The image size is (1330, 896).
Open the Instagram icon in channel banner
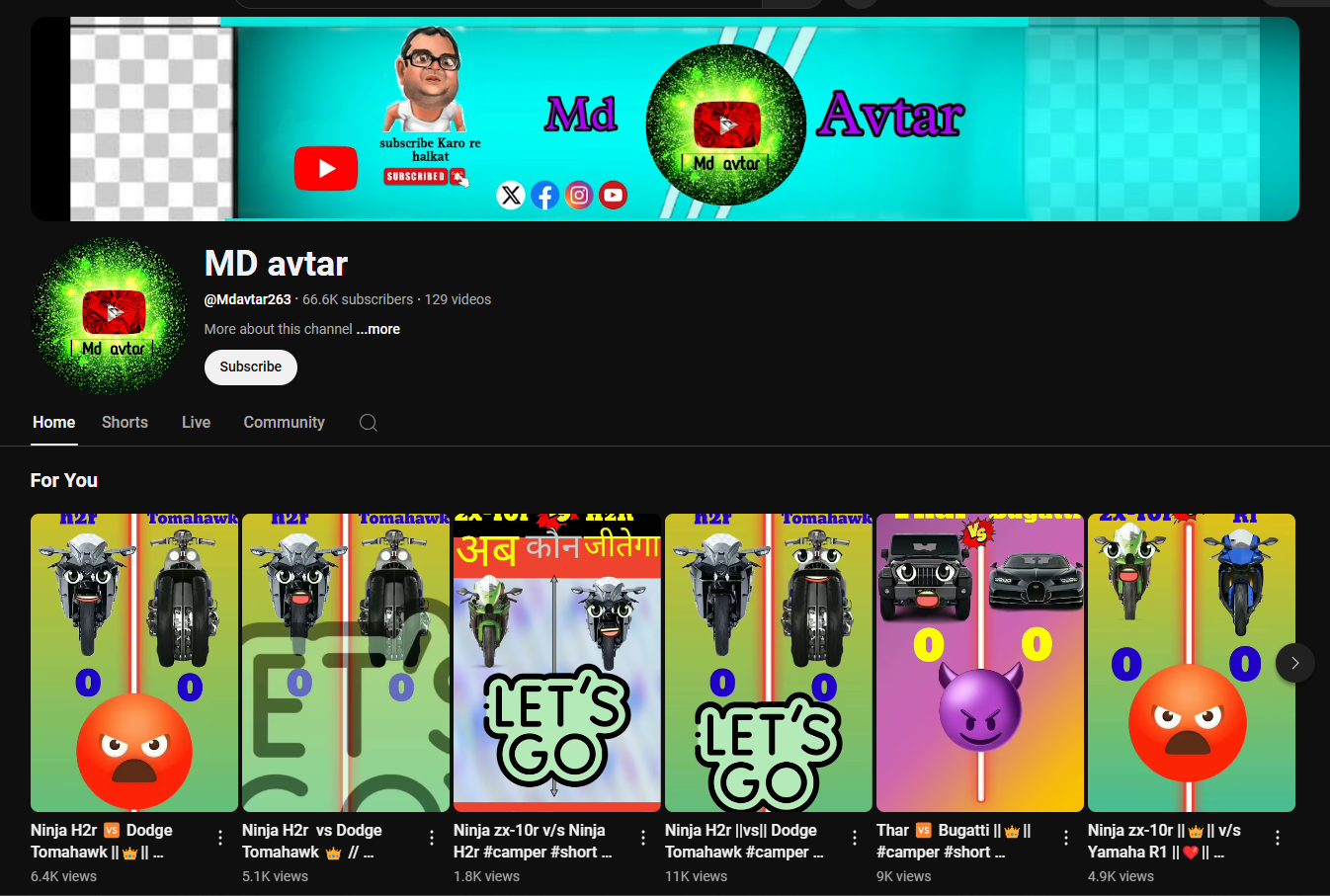(579, 195)
